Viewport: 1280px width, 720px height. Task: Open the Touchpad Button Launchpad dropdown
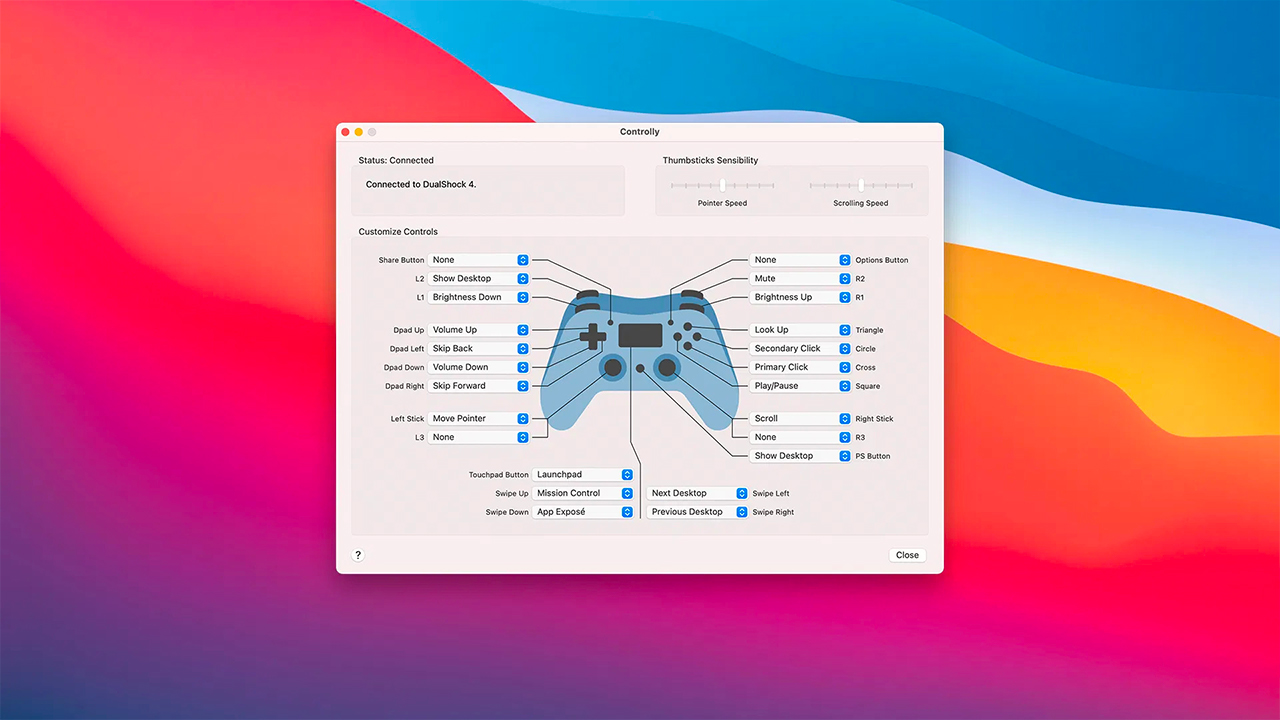point(583,475)
